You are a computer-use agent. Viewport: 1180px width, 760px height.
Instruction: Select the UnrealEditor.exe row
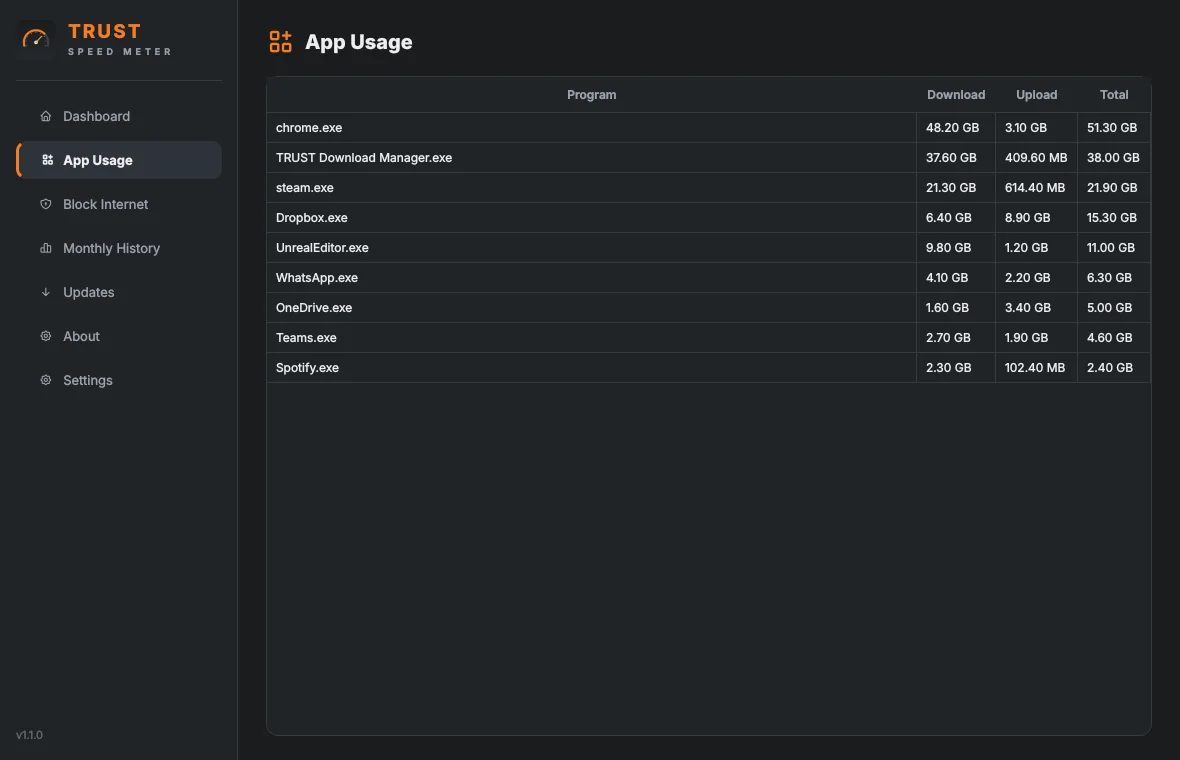click(x=708, y=248)
